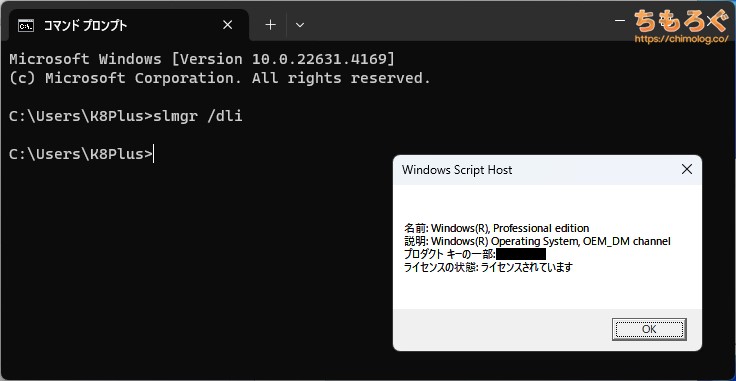
Task: Click the Command Prompt tab icon
Action: pos(26,25)
